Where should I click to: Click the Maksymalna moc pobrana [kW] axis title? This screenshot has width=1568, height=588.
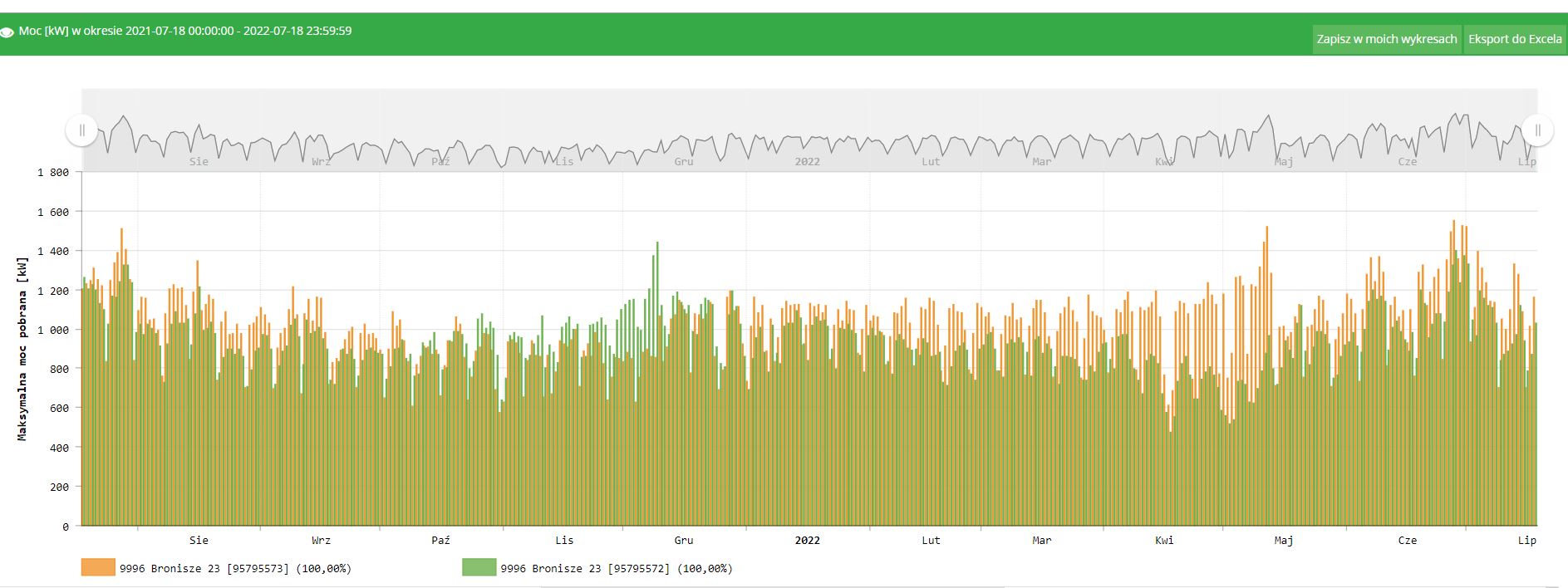(22, 349)
